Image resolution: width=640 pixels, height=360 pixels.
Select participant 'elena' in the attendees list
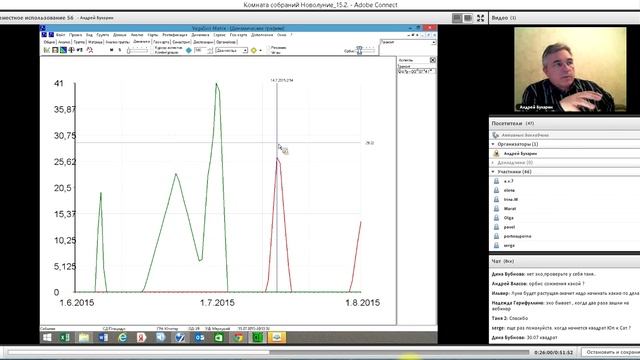coord(509,190)
